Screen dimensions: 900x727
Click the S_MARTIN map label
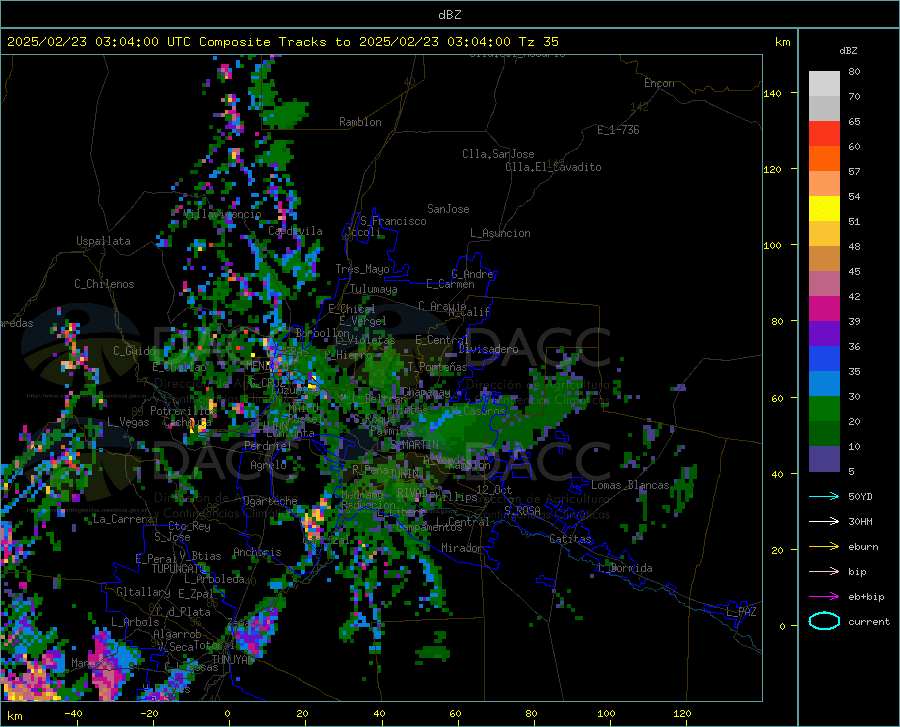pos(414,445)
